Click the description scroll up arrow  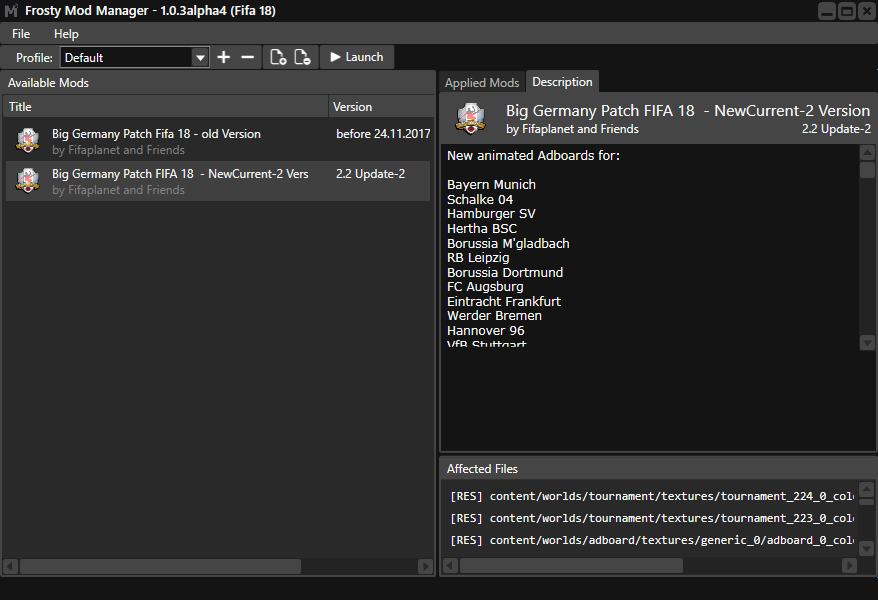click(x=867, y=152)
